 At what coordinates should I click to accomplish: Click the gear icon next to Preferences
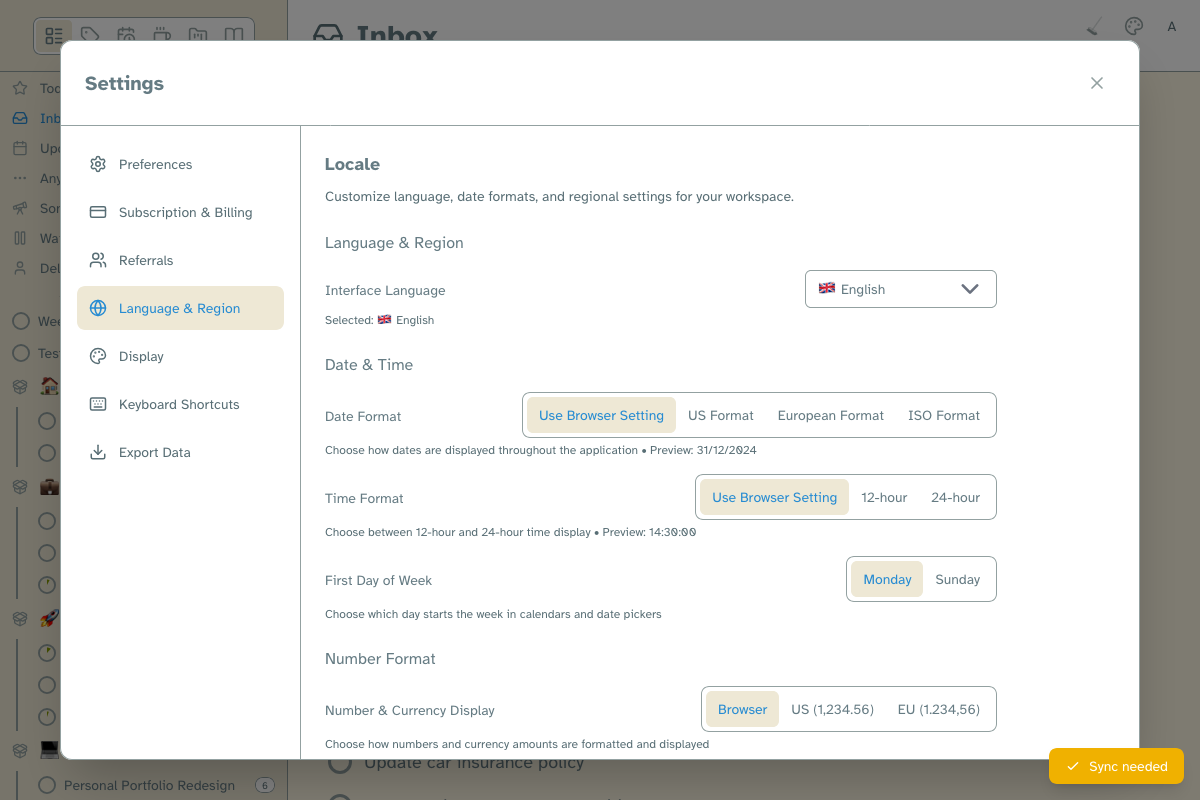tap(97, 164)
